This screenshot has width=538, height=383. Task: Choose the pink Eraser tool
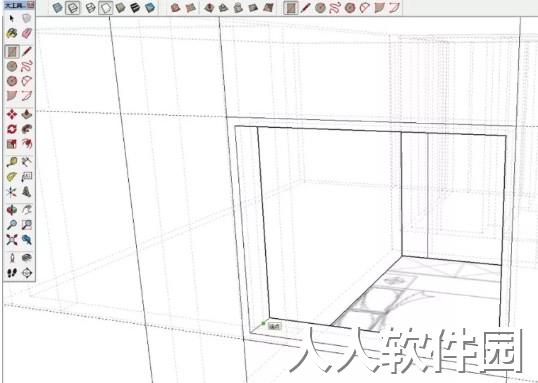(27, 33)
